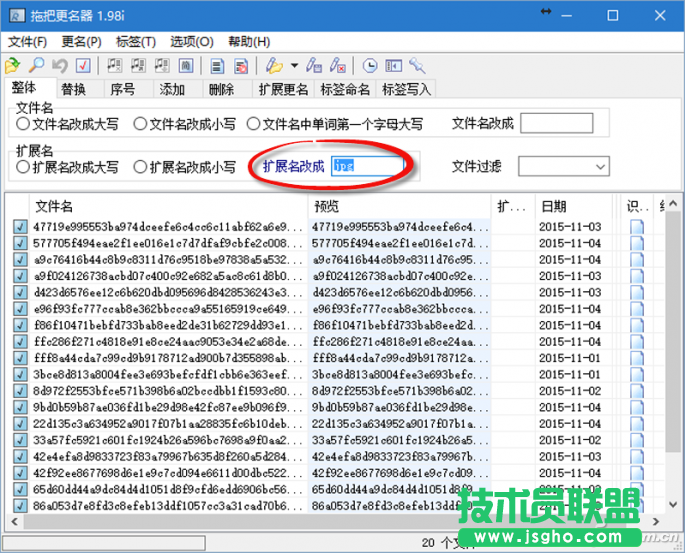
Task: Switch to the '标签命名' tab
Action: click(344, 89)
